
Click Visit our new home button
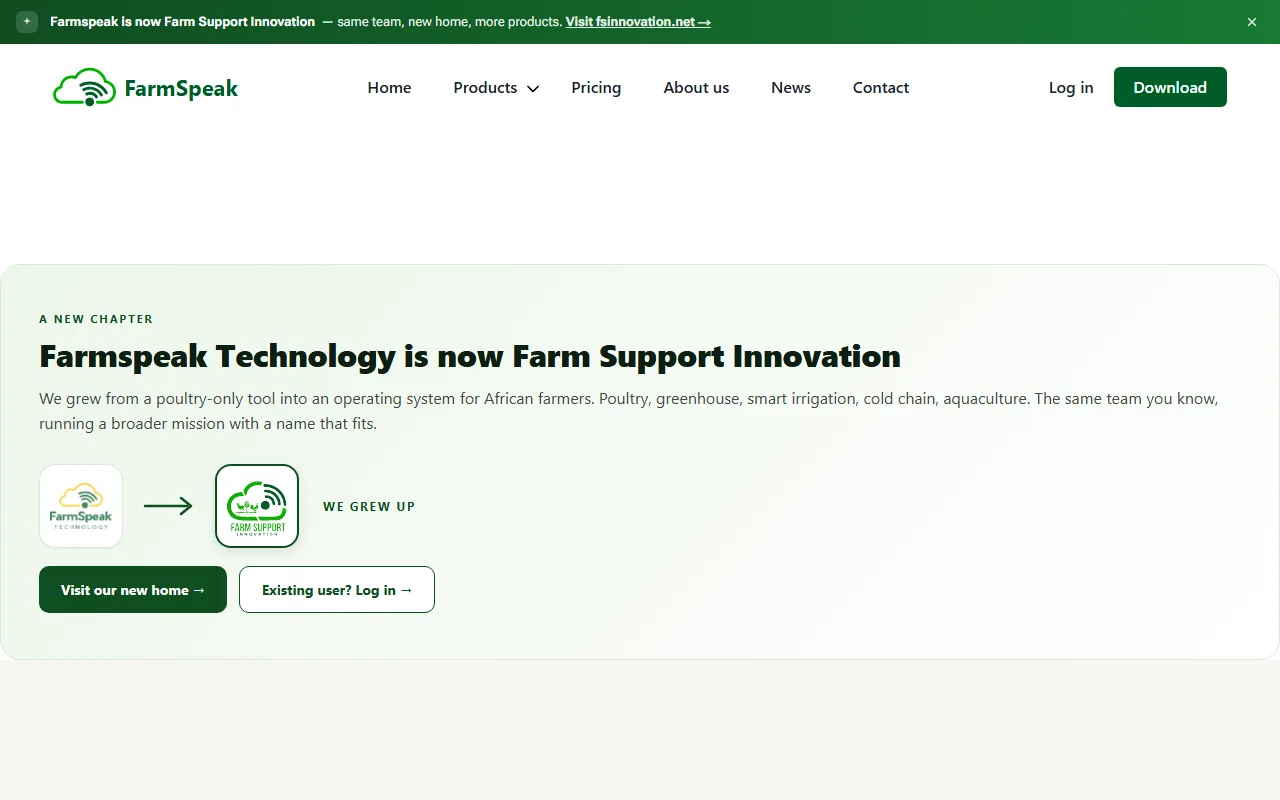tap(133, 590)
